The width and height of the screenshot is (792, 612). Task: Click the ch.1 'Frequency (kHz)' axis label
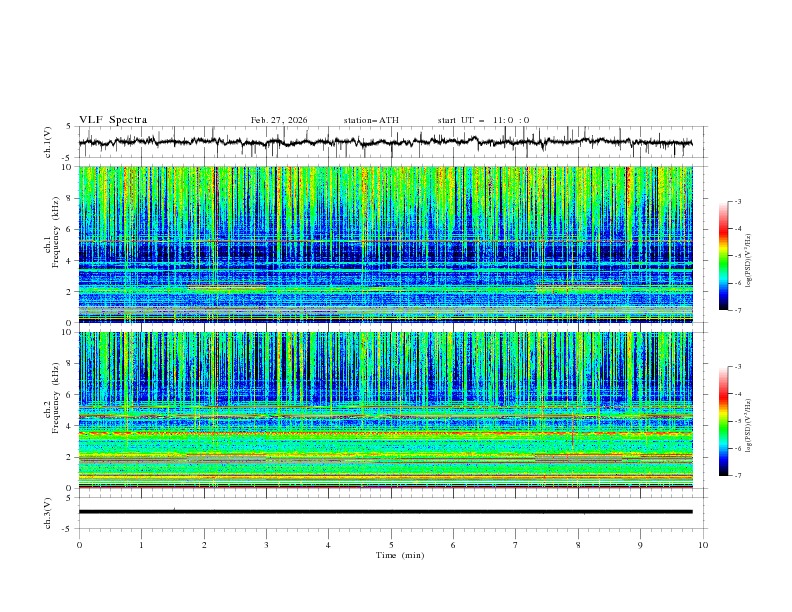pos(56,232)
